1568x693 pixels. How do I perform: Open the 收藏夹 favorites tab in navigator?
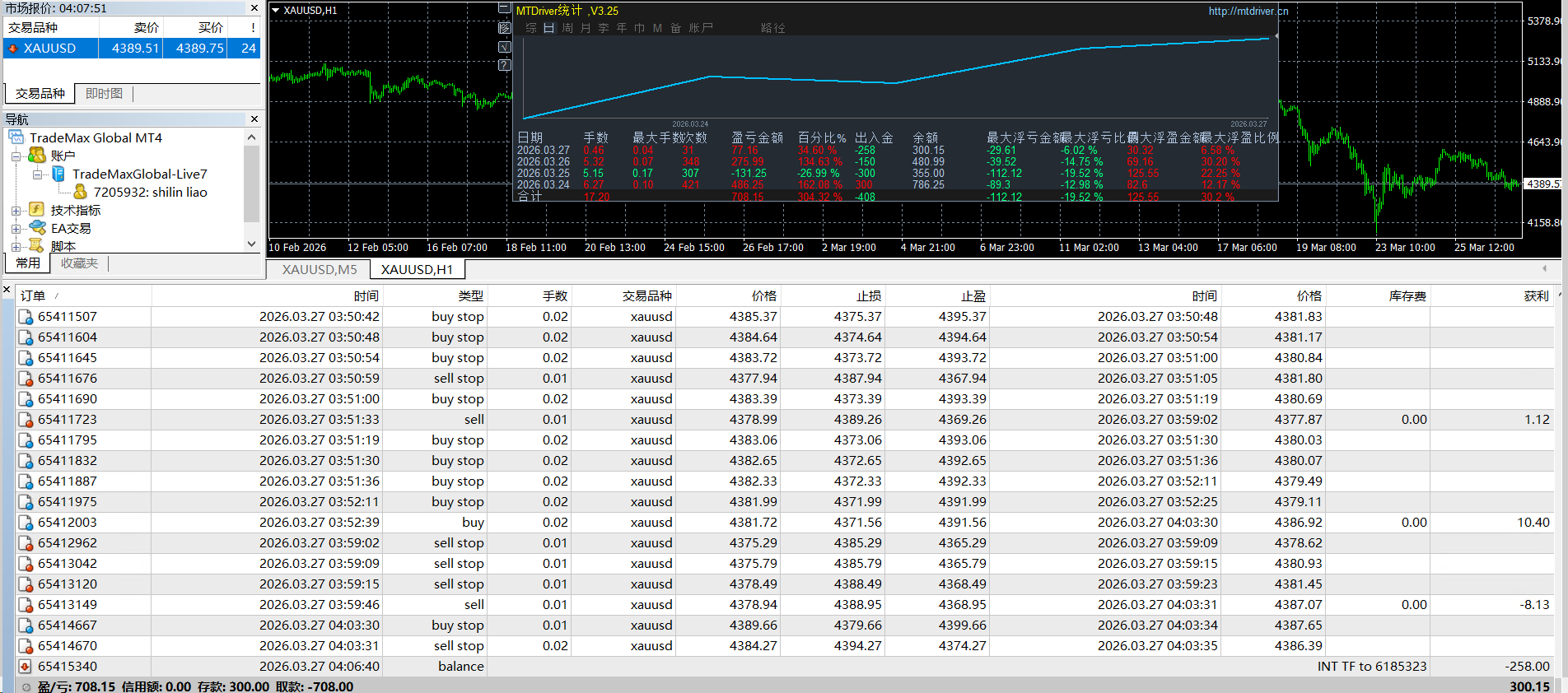(x=79, y=263)
